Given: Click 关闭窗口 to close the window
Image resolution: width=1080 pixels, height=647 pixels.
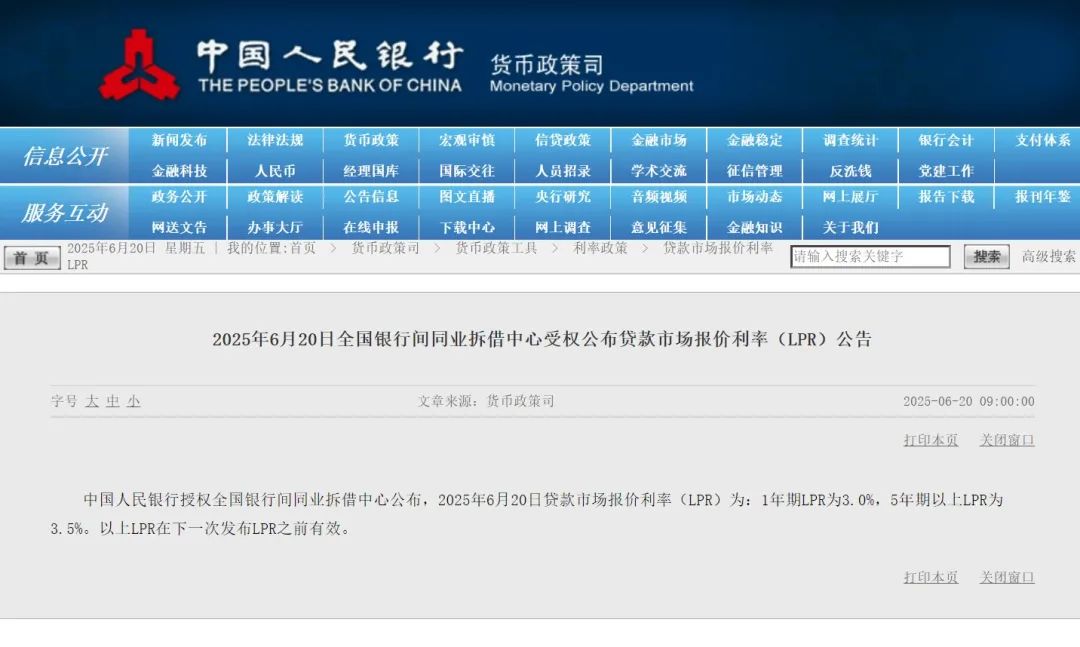Looking at the screenshot, I should click(x=1006, y=440).
